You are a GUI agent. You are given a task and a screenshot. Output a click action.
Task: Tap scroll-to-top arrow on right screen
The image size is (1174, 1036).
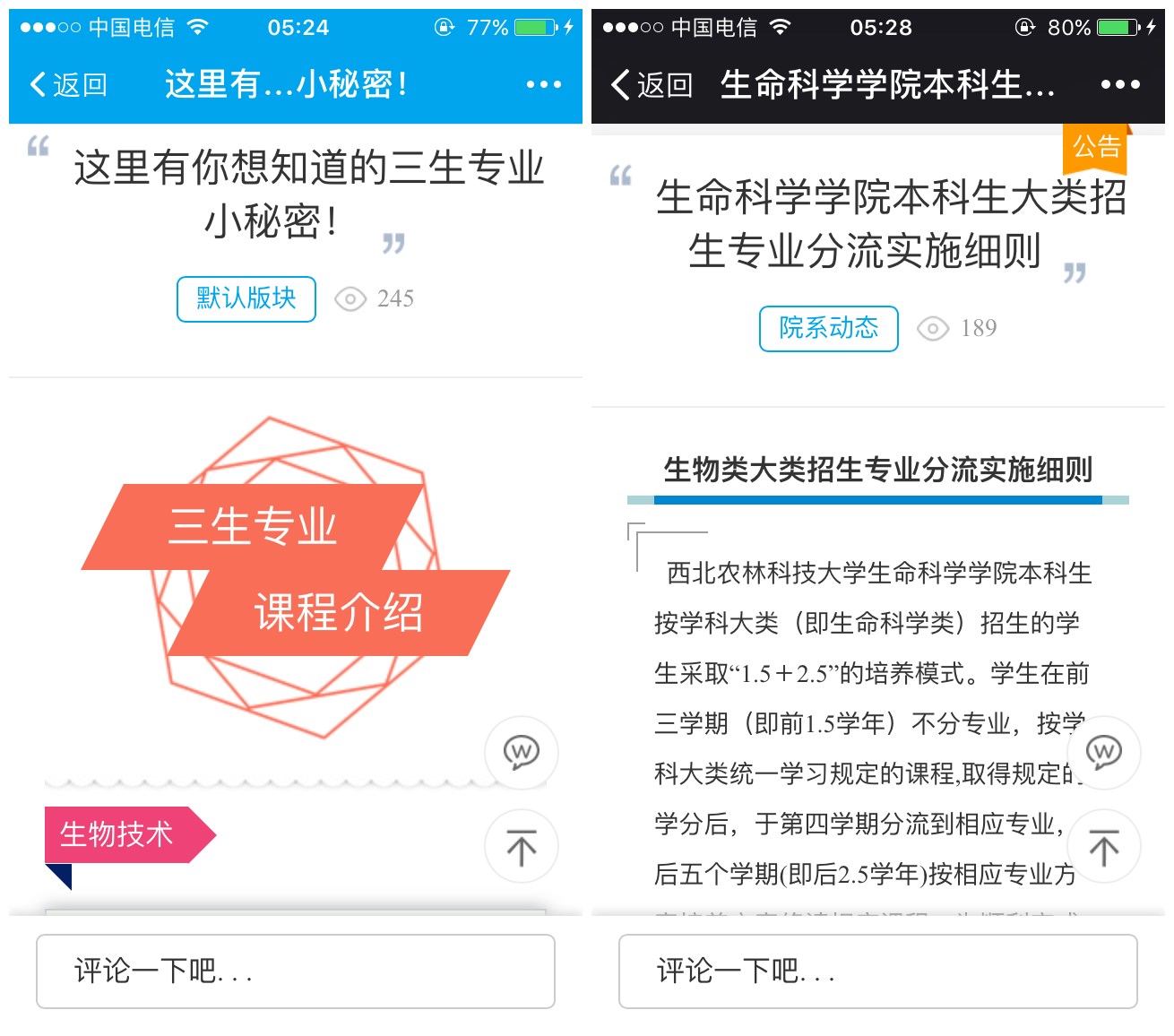1104,846
